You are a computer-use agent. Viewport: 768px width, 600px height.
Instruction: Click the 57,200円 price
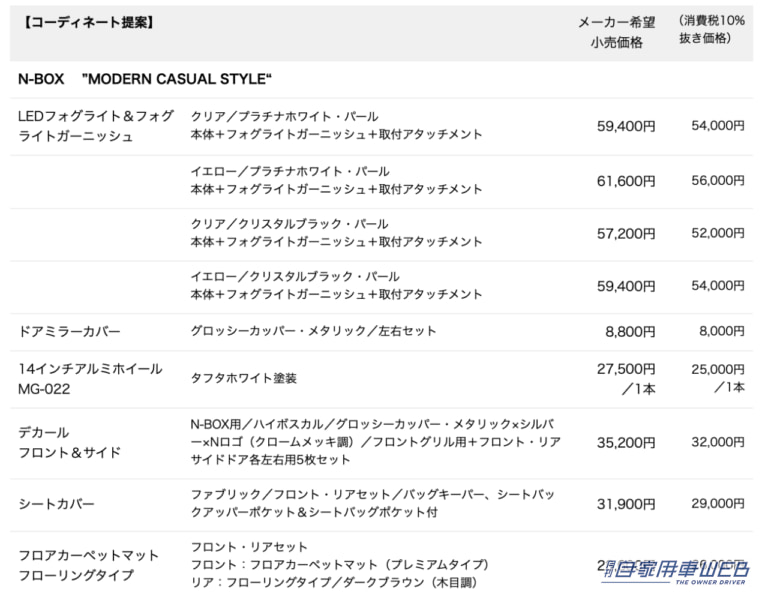(627, 233)
